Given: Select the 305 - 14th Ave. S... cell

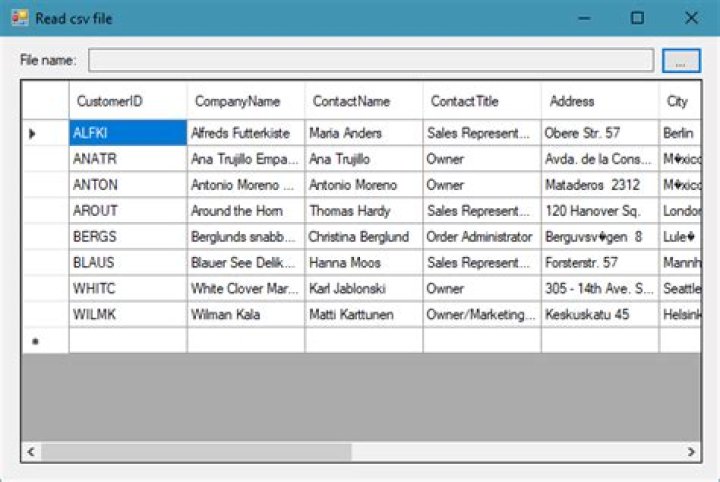Looking at the screenshot, I should pos(600,288).
